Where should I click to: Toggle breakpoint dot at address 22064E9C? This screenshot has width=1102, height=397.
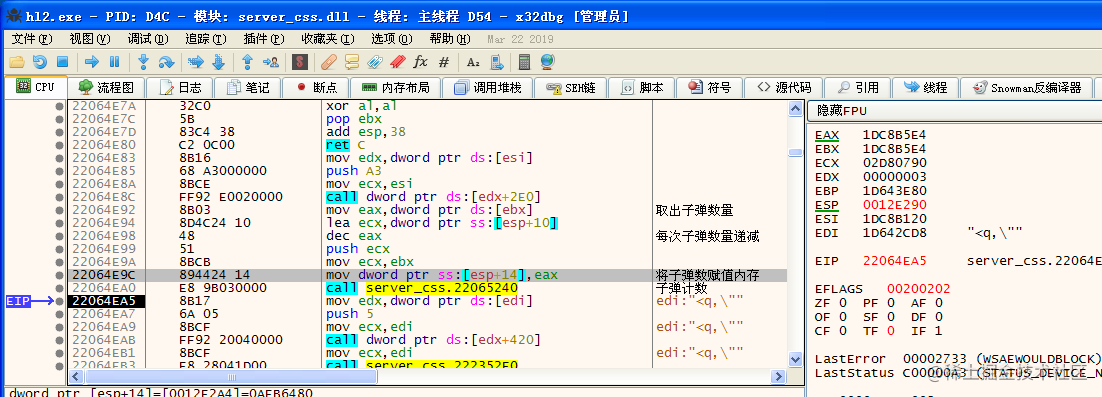coord(60,275)
